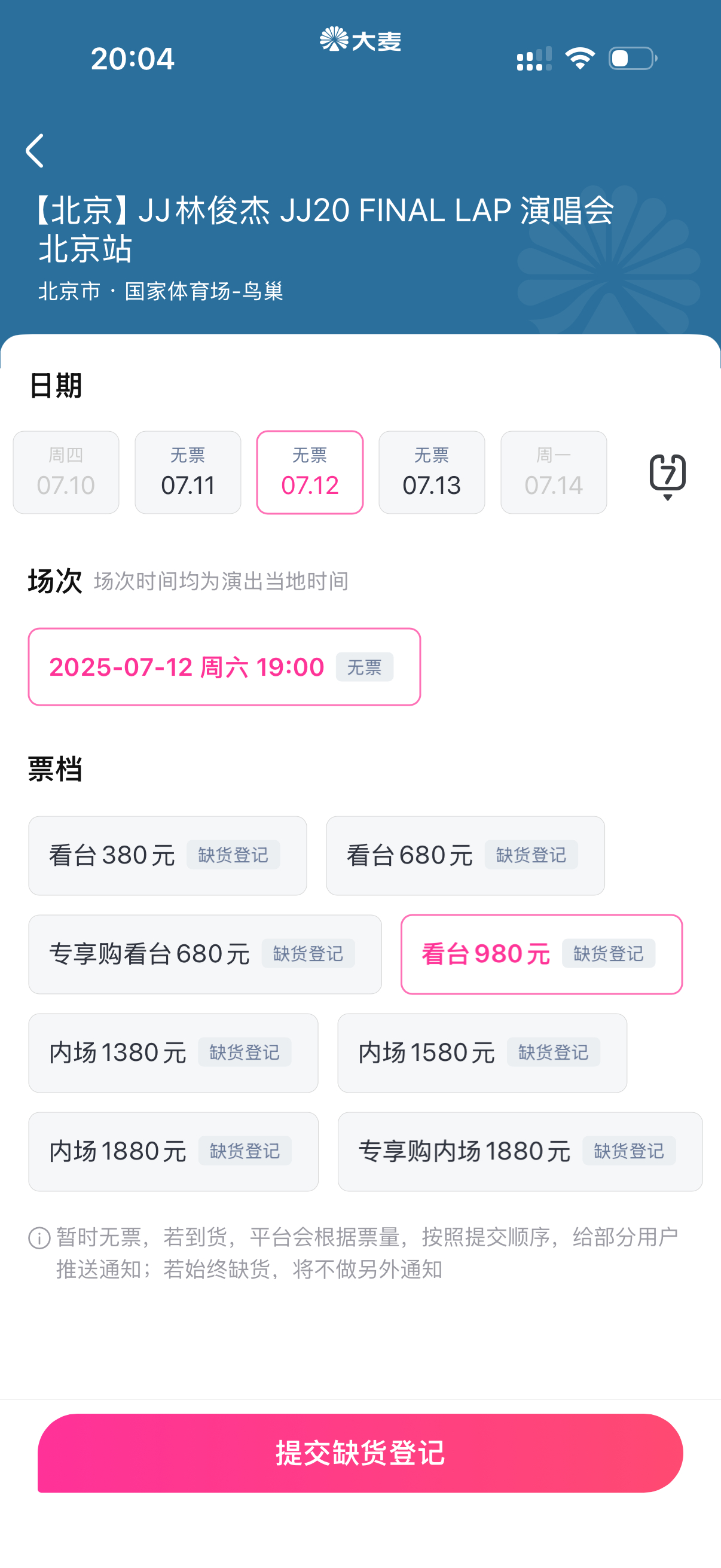This screenshot has width=721, height=1568.
Task: Open the calendar date picker icon
Action: pyautogui.click(x=667, y=477)
